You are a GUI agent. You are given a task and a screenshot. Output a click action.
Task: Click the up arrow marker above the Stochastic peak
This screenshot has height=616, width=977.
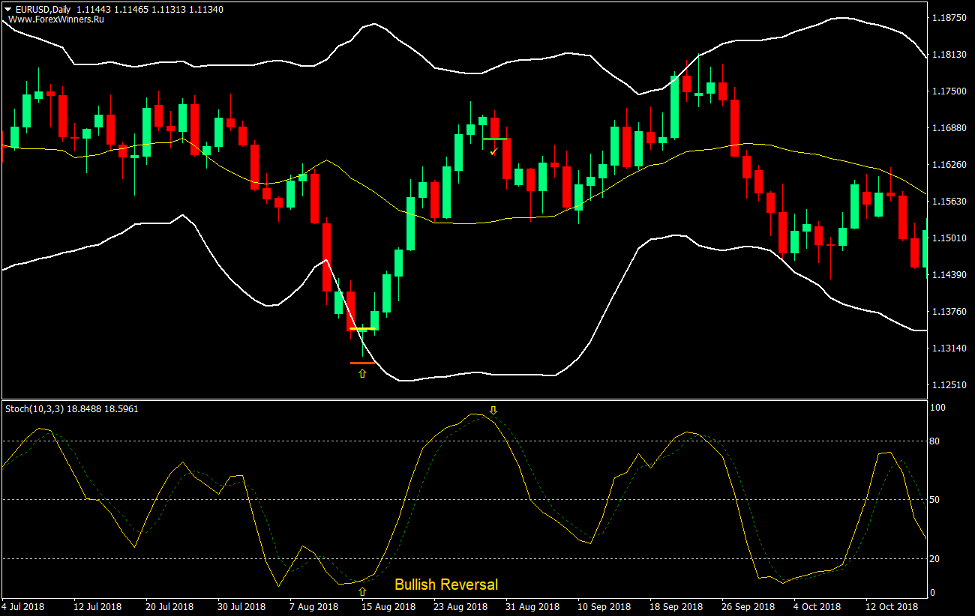point(491,409)
